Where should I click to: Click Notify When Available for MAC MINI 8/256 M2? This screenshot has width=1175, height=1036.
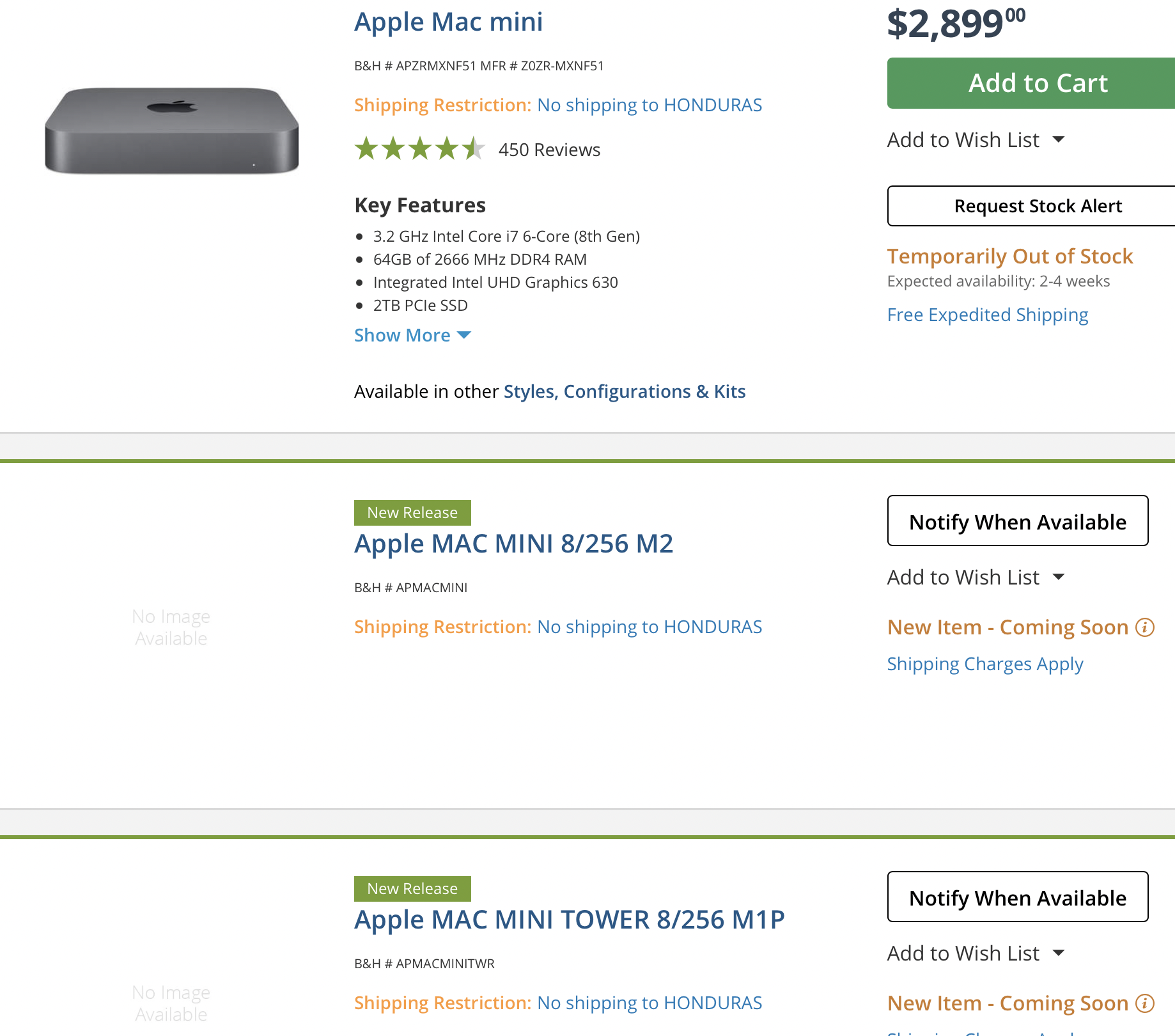tap(1017, 521)
